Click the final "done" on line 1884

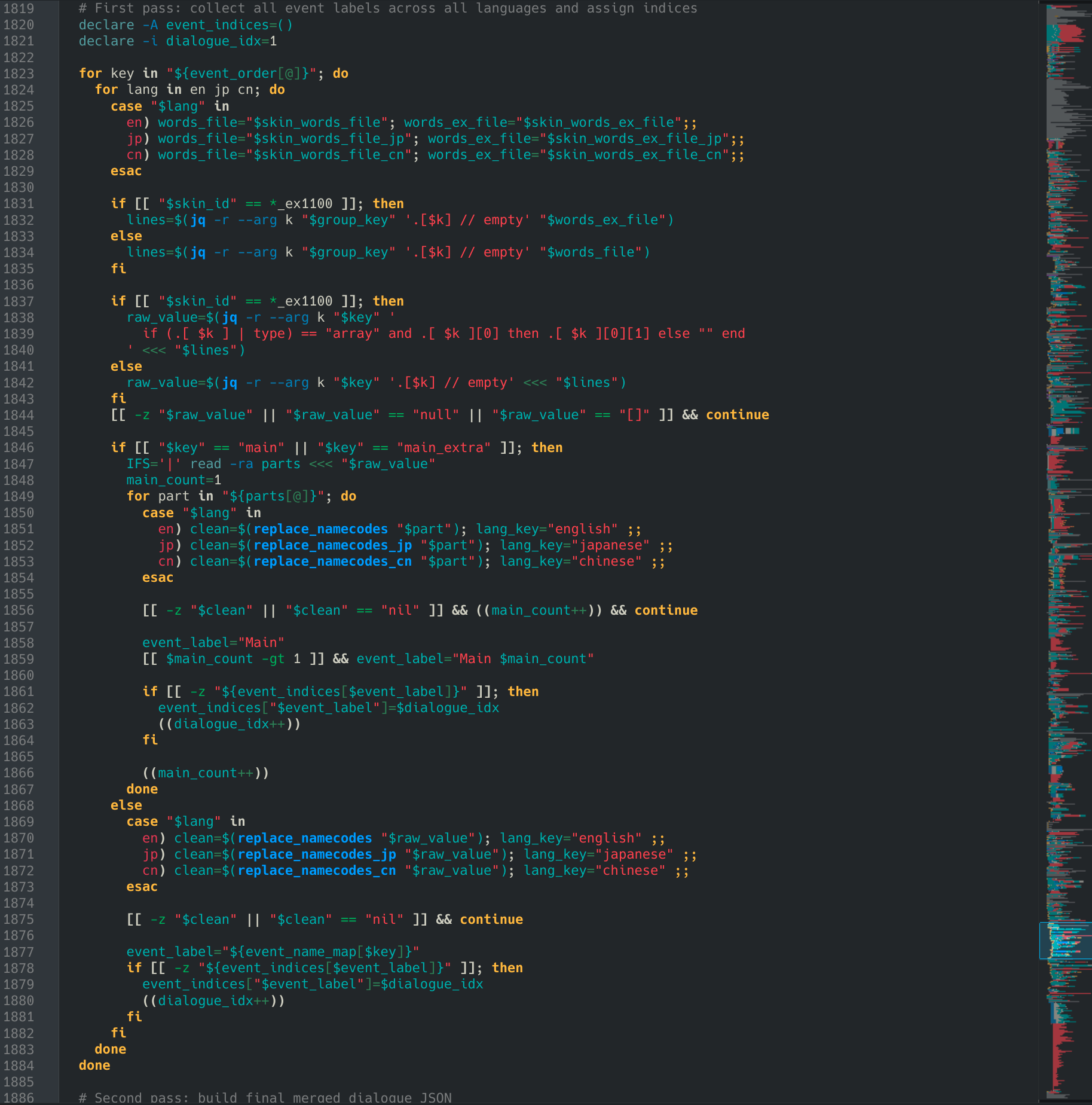coord(94,1066)
